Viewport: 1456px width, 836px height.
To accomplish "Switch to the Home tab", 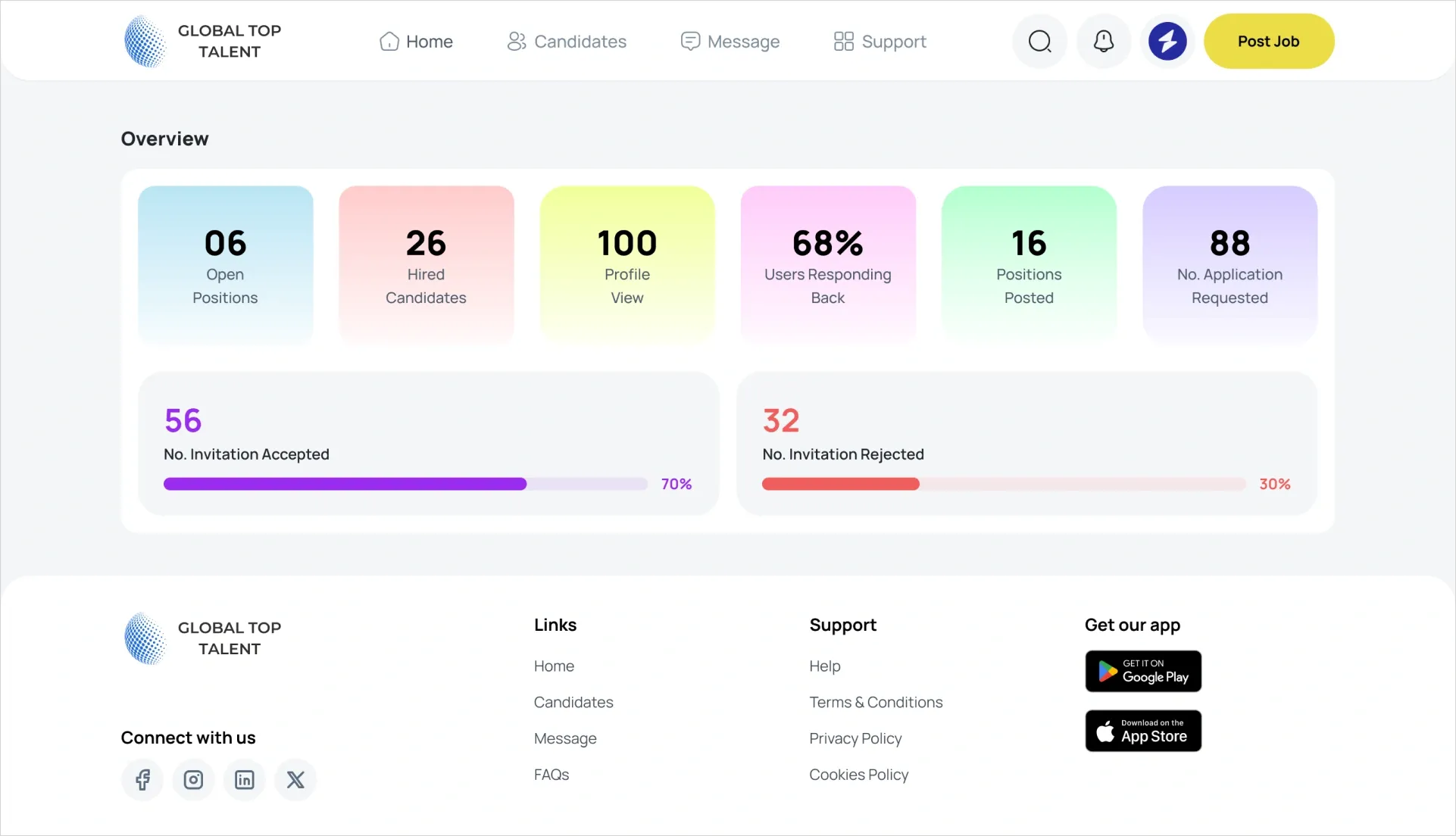I will click(416, 41).
